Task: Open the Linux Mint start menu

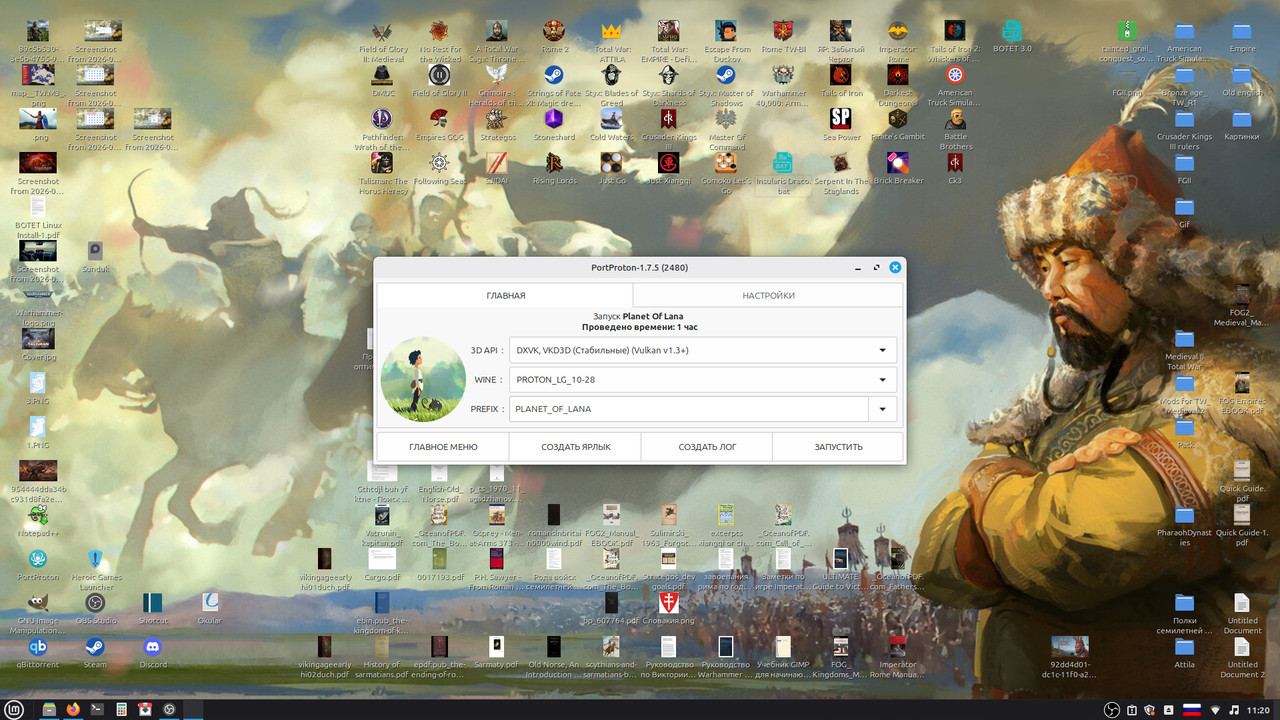Action: point(16,709)
